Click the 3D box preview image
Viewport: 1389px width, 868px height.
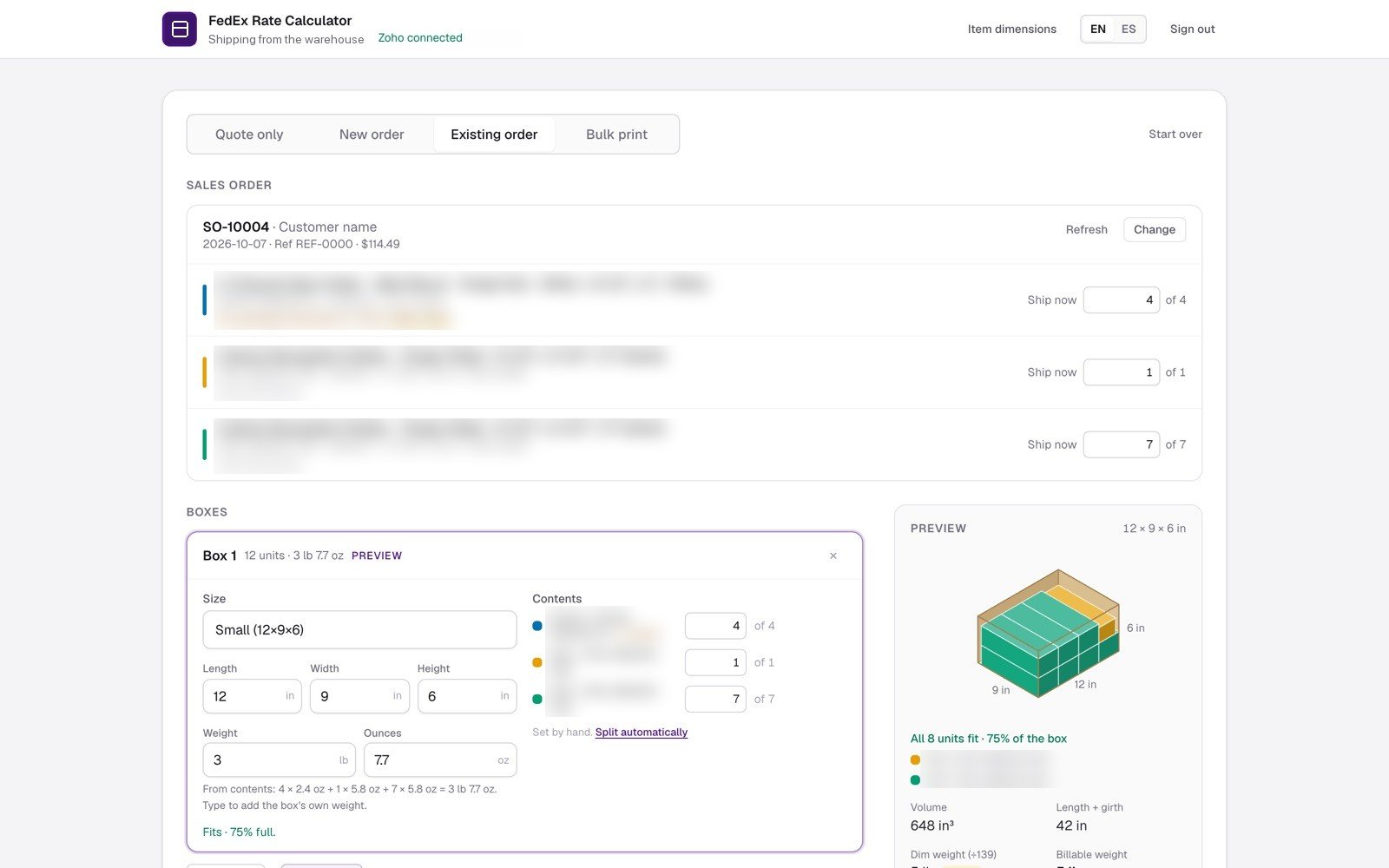click(x=1049, y=634)
